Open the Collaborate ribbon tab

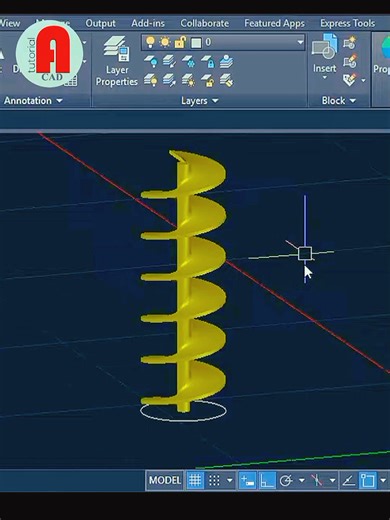204,23
